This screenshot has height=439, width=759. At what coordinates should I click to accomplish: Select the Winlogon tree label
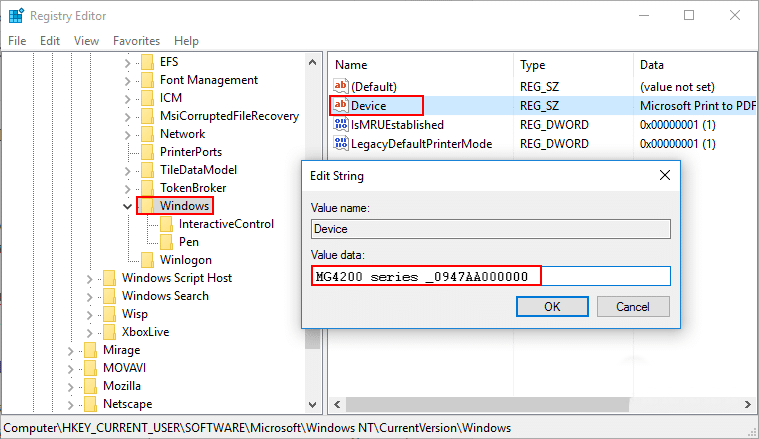tap(186, 260)
